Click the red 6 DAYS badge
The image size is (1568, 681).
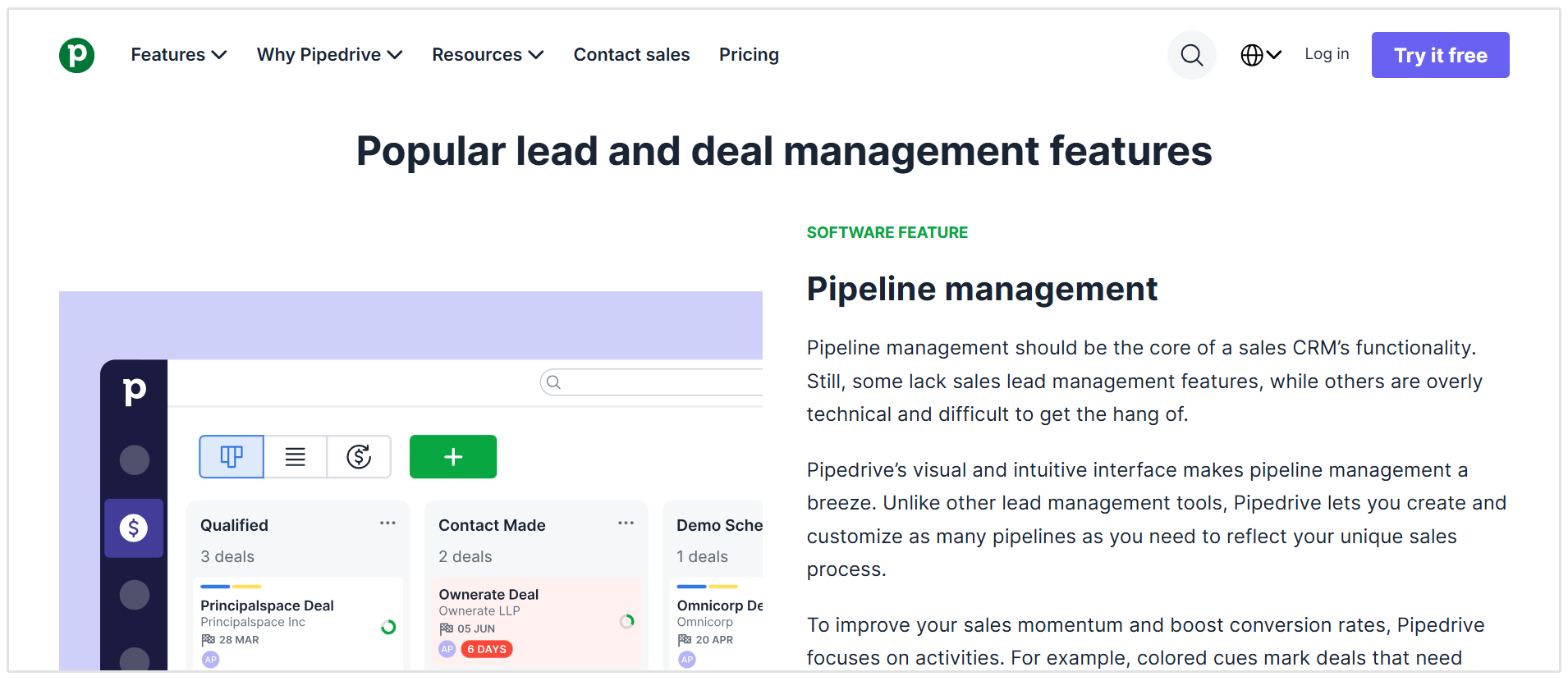point(487,649)
